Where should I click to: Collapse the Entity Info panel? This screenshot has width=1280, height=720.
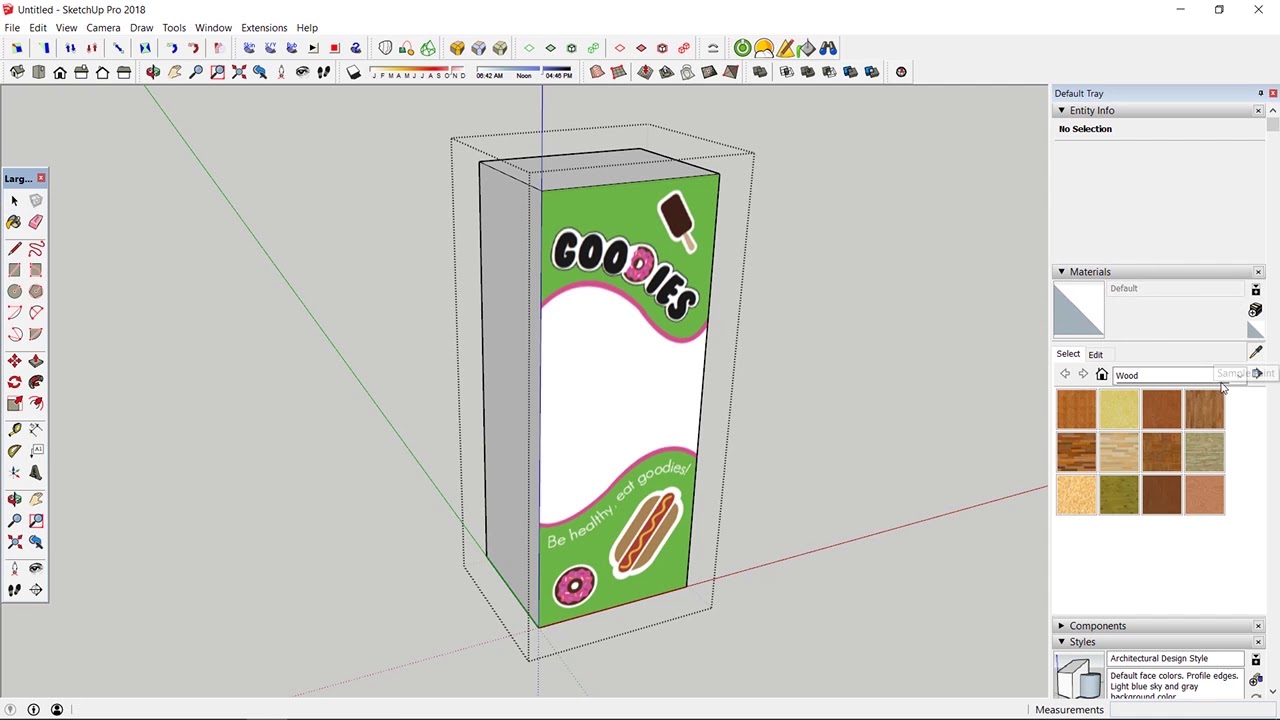click(1062, 111)
